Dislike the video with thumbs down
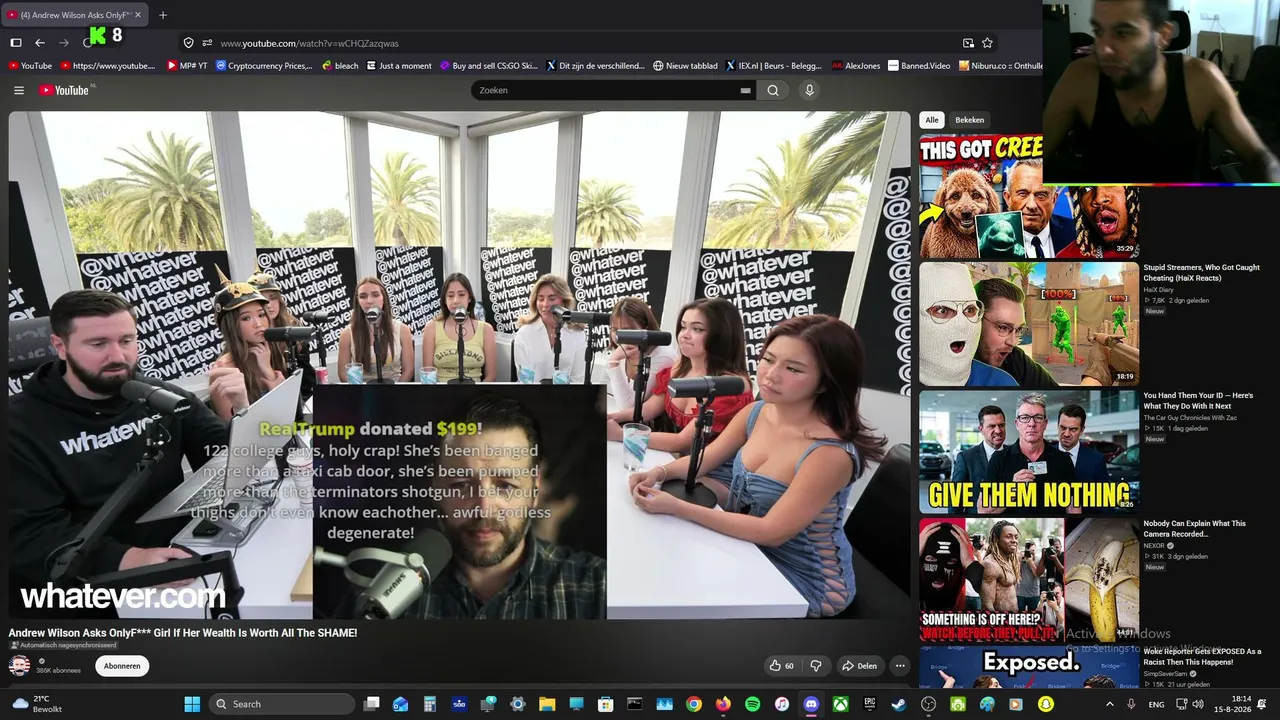Viewport: 1280px width, 720px height. pos(815,666)
